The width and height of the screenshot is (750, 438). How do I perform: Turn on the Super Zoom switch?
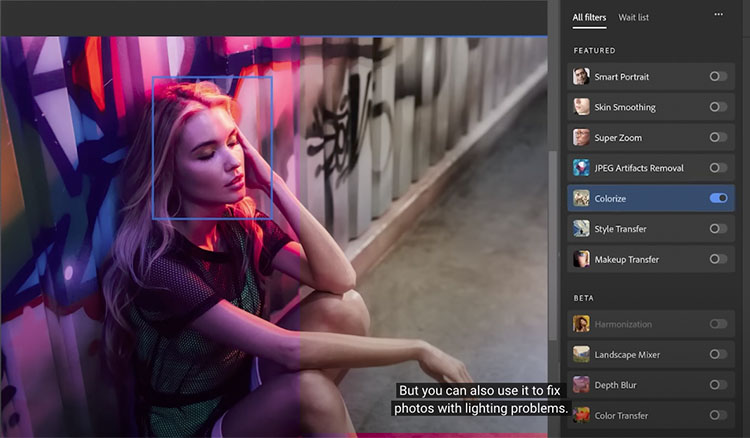(x=718, y=138)
